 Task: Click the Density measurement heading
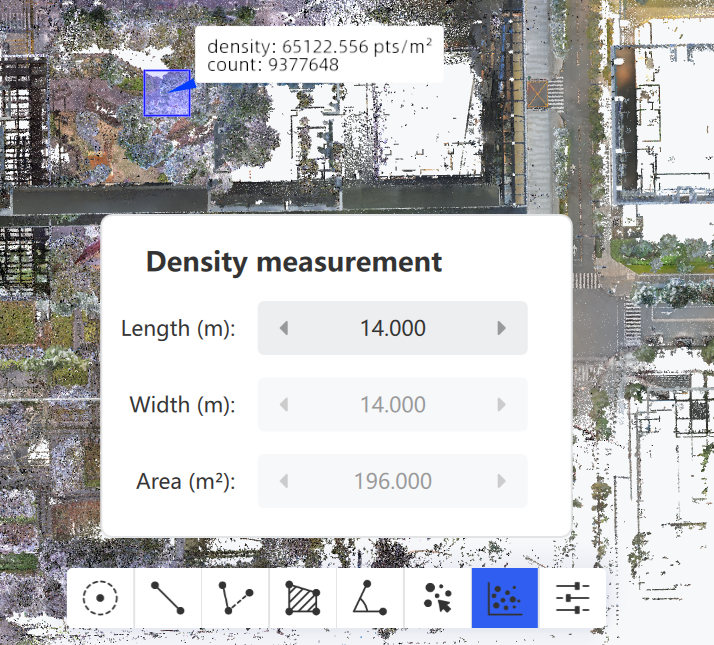coord(294,262)
